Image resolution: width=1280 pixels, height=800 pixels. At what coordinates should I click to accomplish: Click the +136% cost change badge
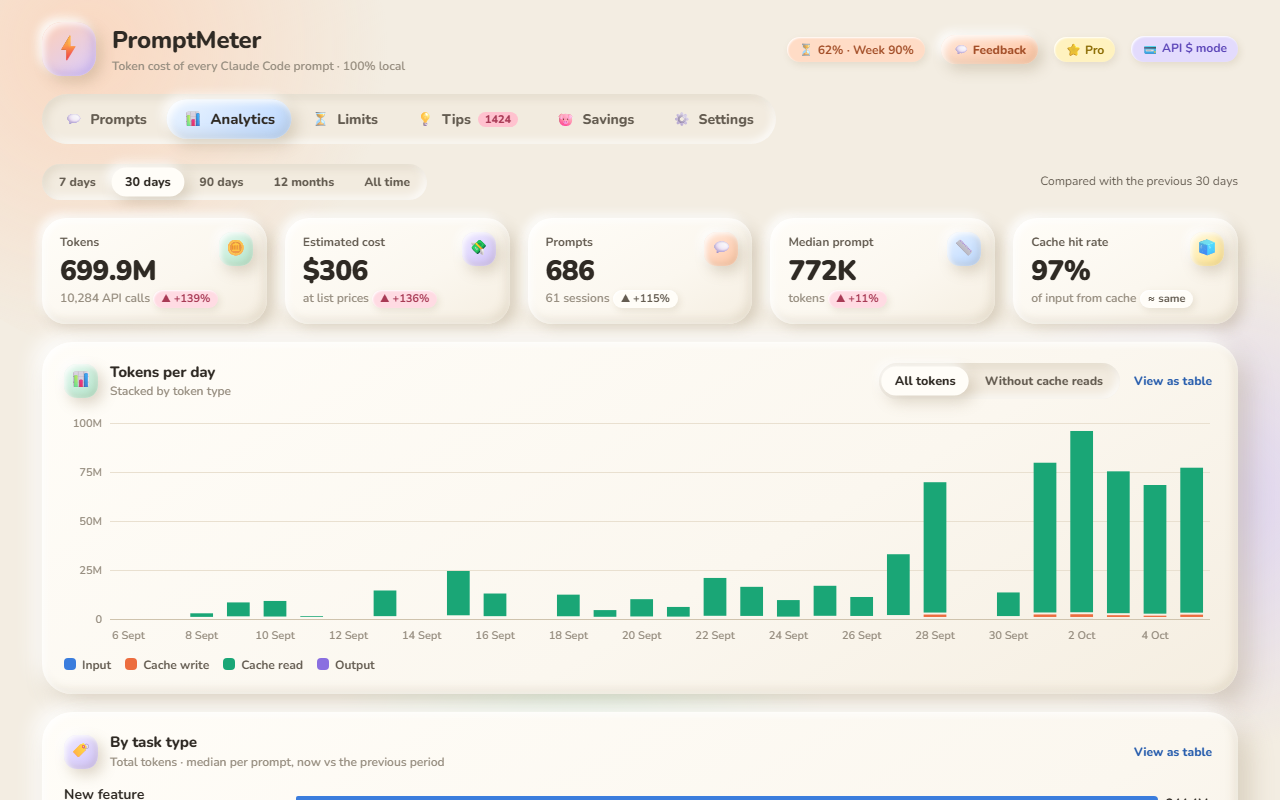pyautogui.click(x=405, y=298)
